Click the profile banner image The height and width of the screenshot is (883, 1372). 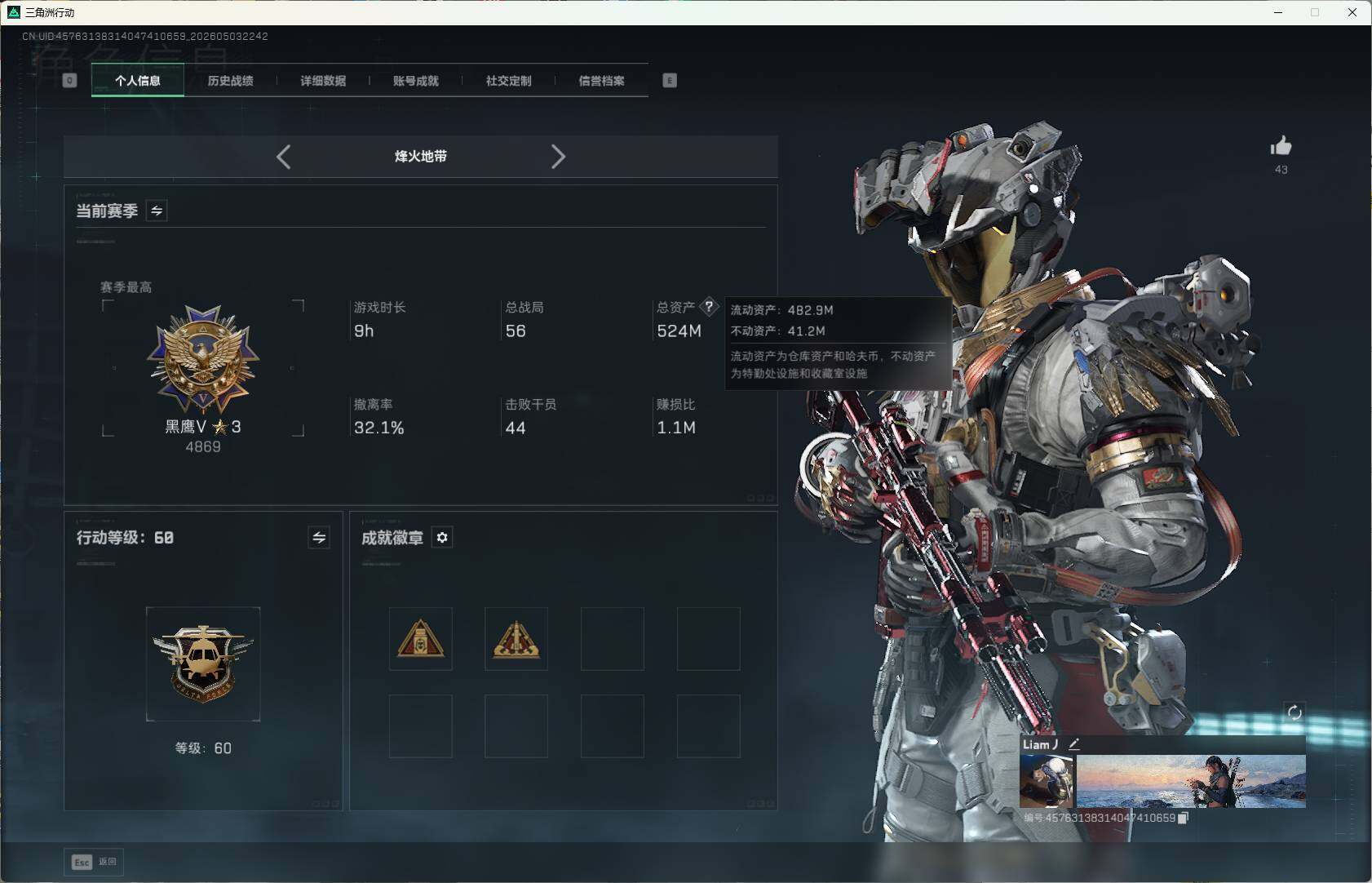click(1191, 781)
